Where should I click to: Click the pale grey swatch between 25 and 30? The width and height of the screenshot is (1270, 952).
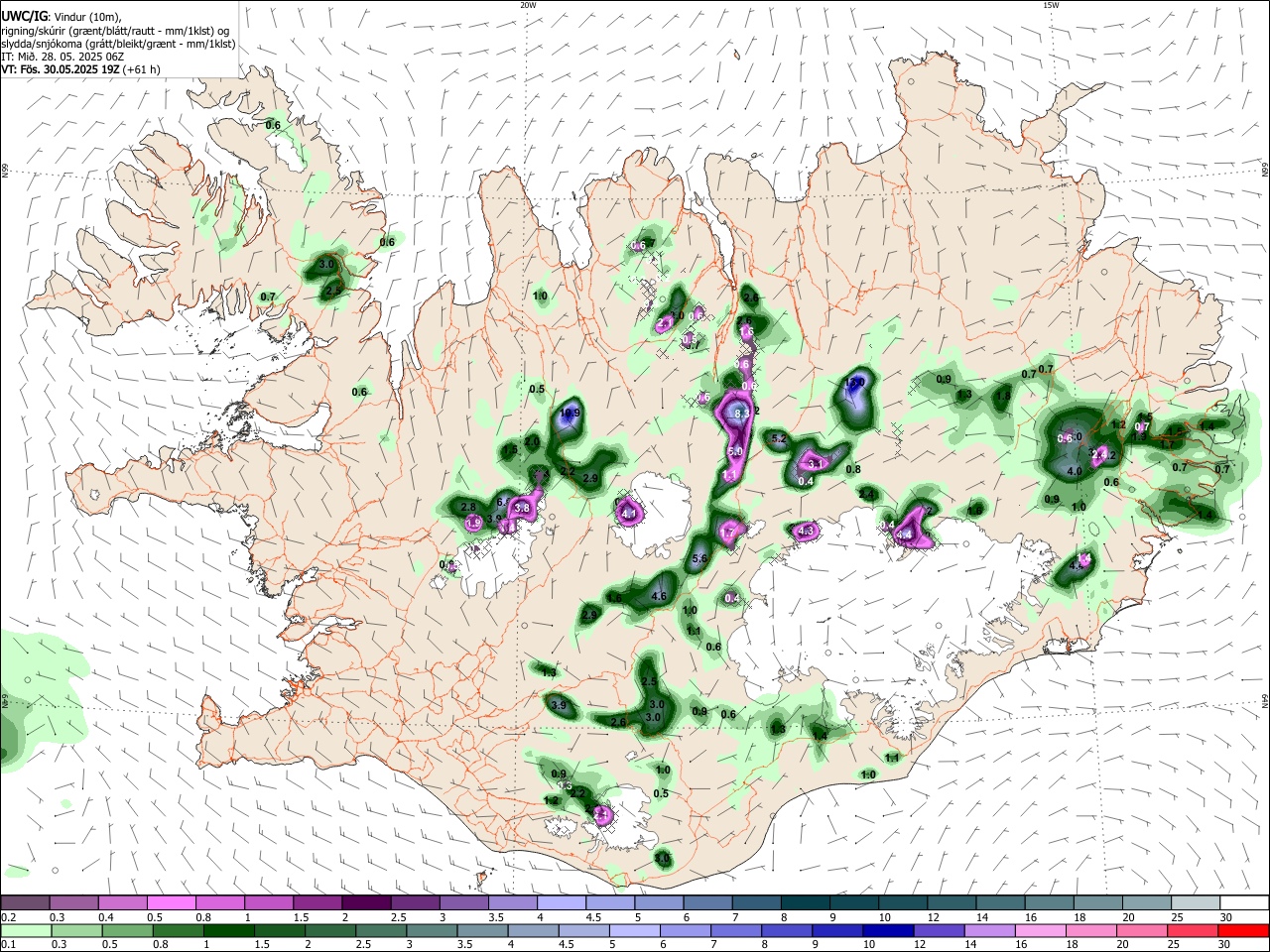point(1196,902)
